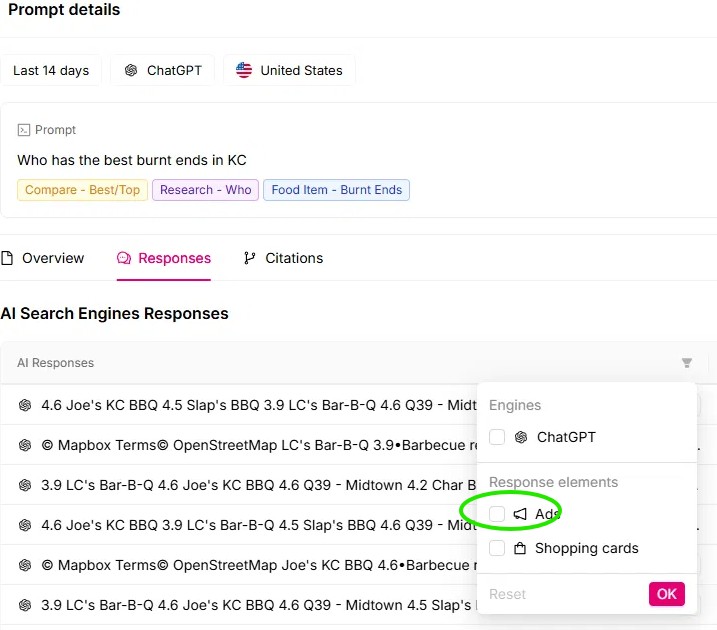The height and width of the screenshot is (630, 717).
Task: Click the filter funnel icon in AI Responses header
Action: pos(686,363)
